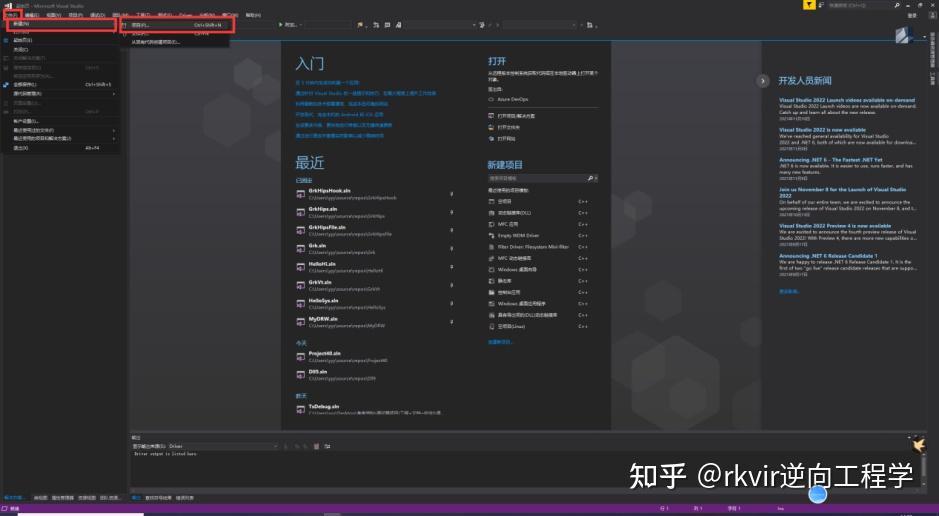Select 退出 Alt+F4 in the File menu
This screenshot has height=516, width=939.
[62, 148]
